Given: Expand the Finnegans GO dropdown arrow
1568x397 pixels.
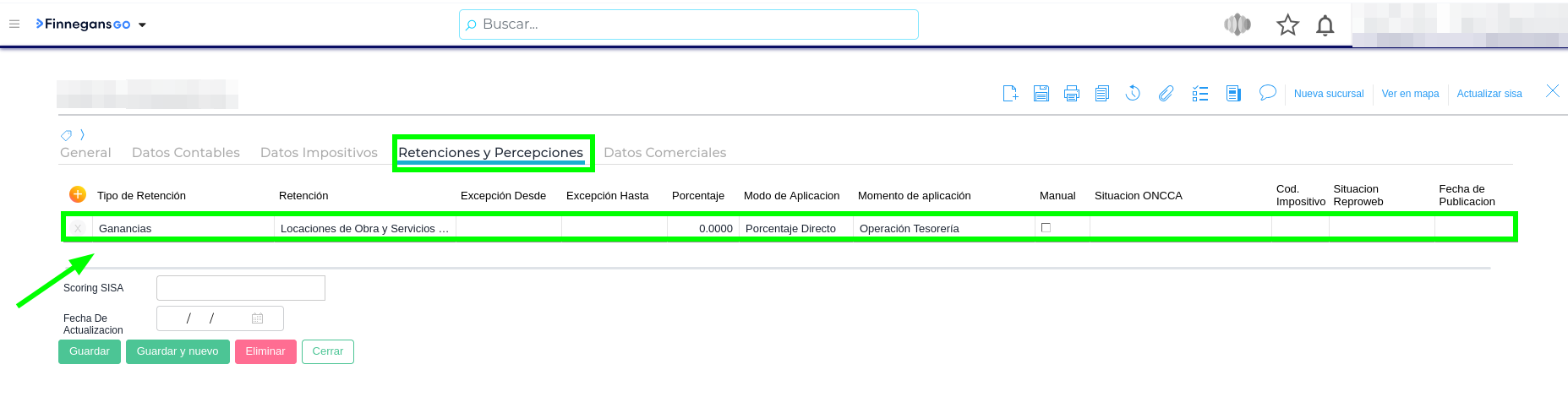Looking at the screenshot, I should 142,25.
